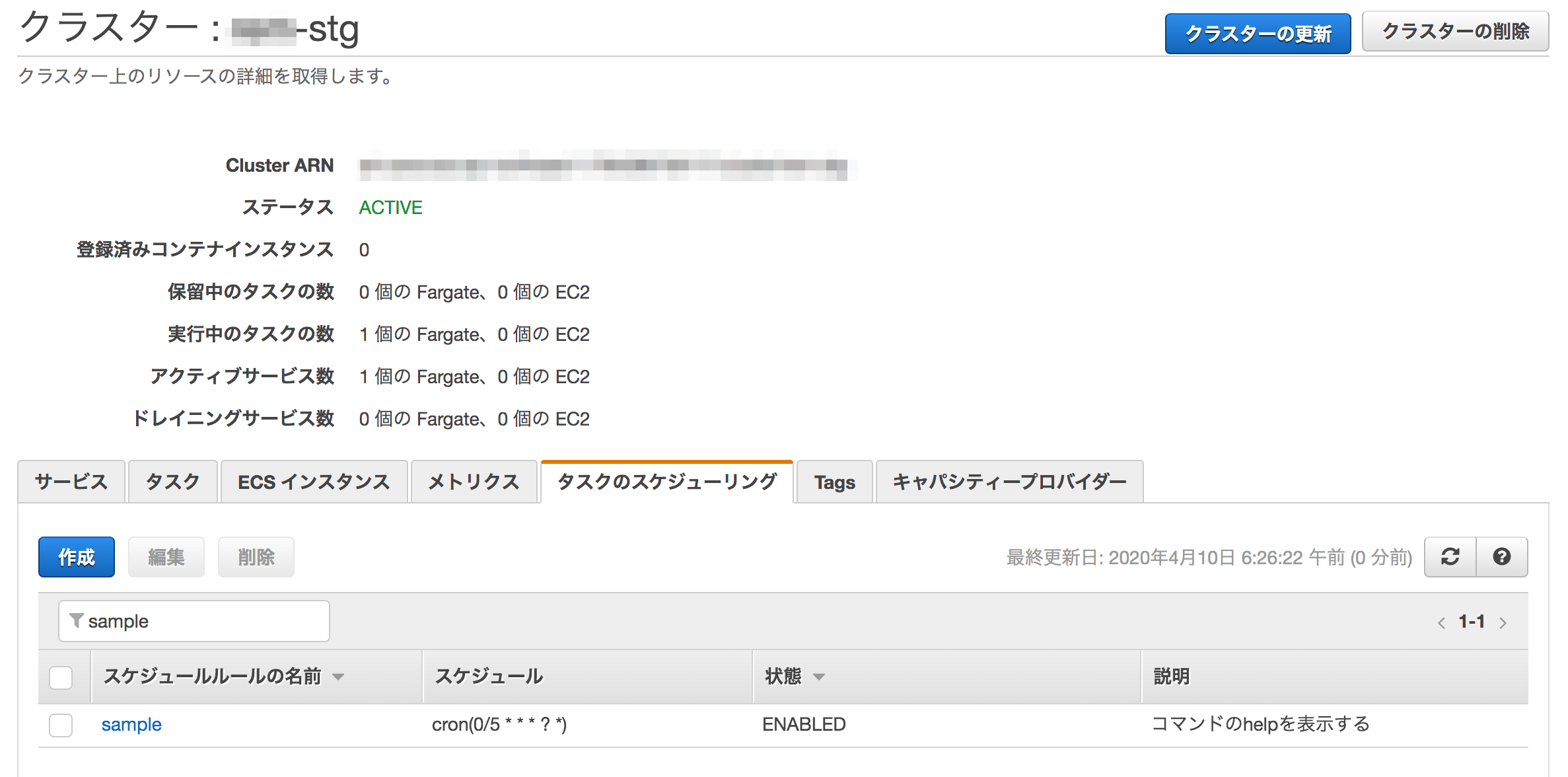Click the クラスターの更新 button

click(1258, 33)
